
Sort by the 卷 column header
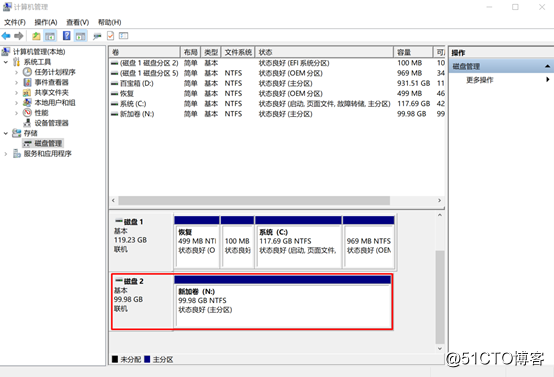pyautogui.click(x=145, y=52)
